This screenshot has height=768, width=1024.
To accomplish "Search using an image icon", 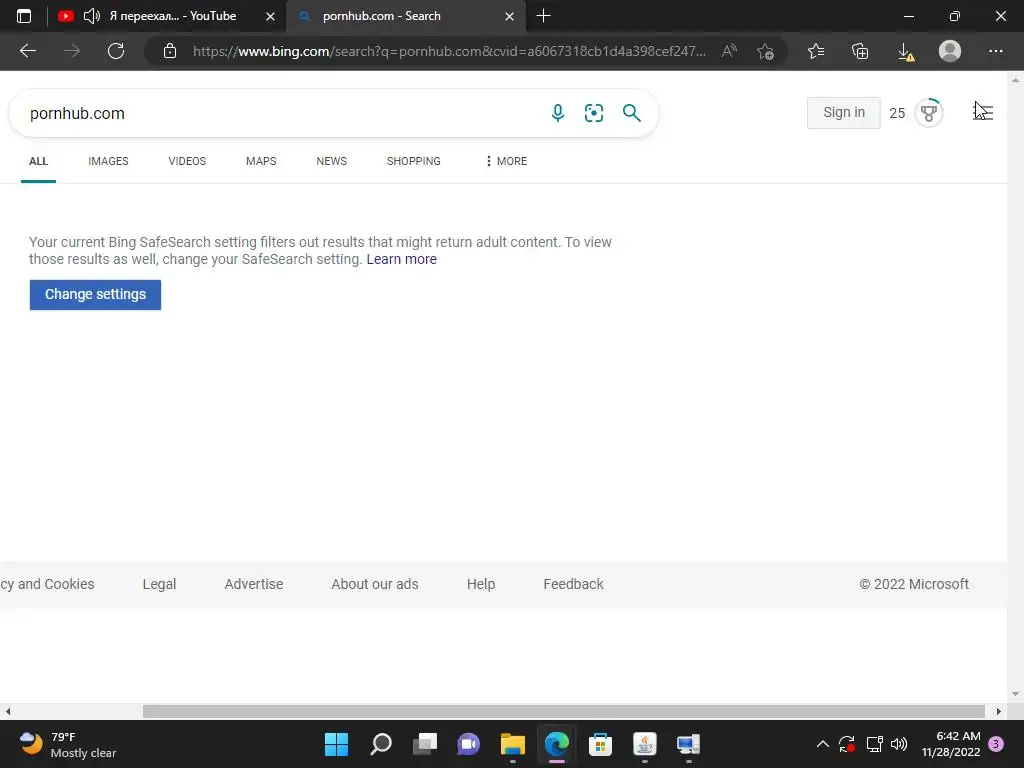I will pyautogui.click(x=594, y=113).
